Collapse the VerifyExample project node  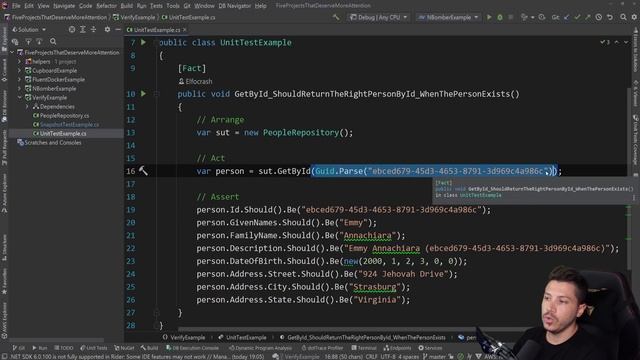[19, 98]
